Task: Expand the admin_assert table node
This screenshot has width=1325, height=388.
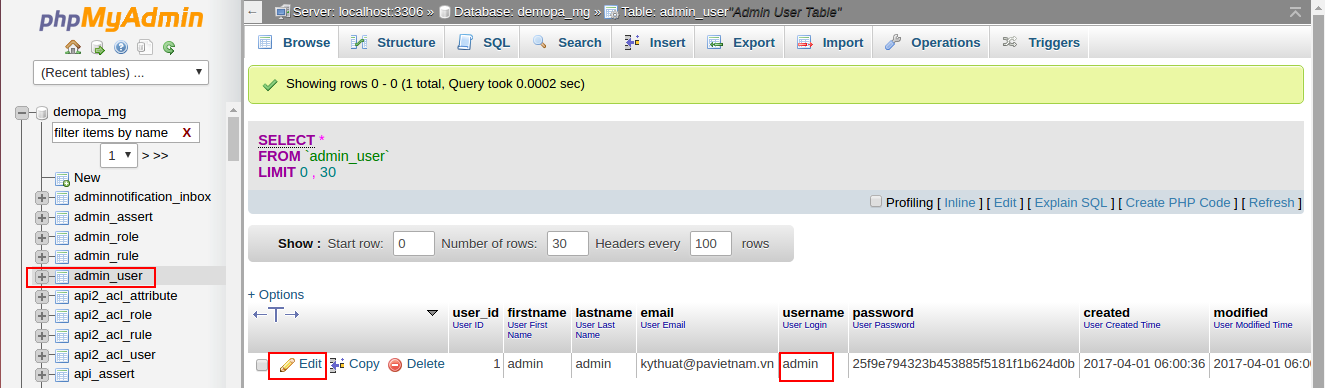Action: pos(42,217)
